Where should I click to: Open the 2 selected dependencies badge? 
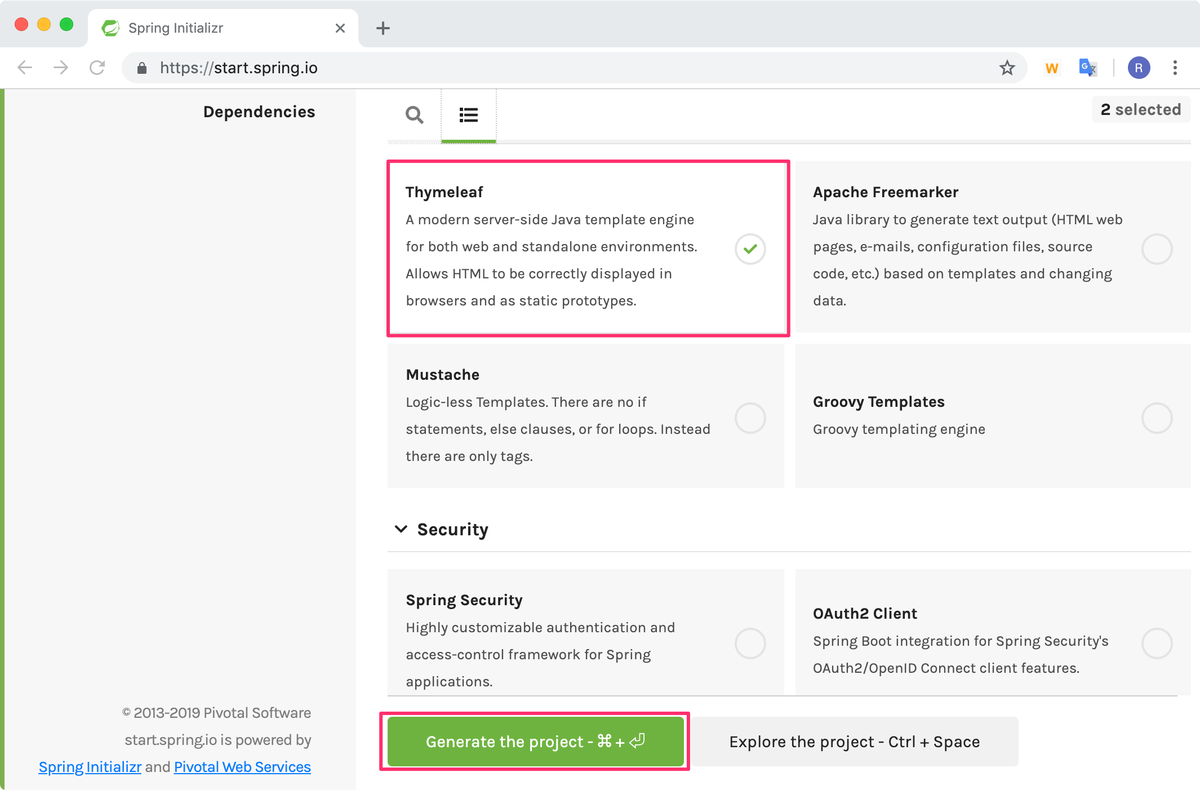click(x=1141, y=109)
